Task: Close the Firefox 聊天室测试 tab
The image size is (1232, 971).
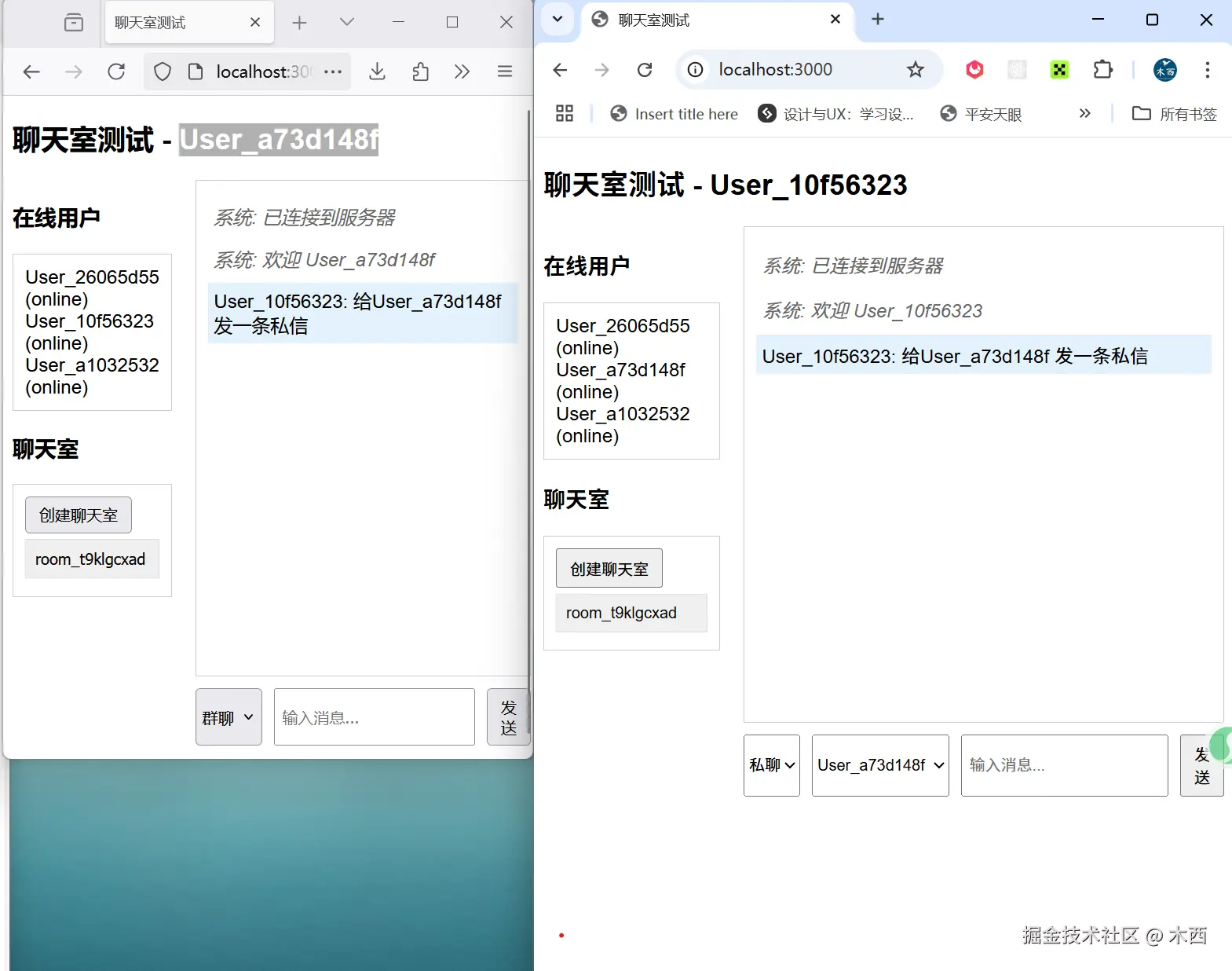Action: pyautogui.click(x=255, y=23)
